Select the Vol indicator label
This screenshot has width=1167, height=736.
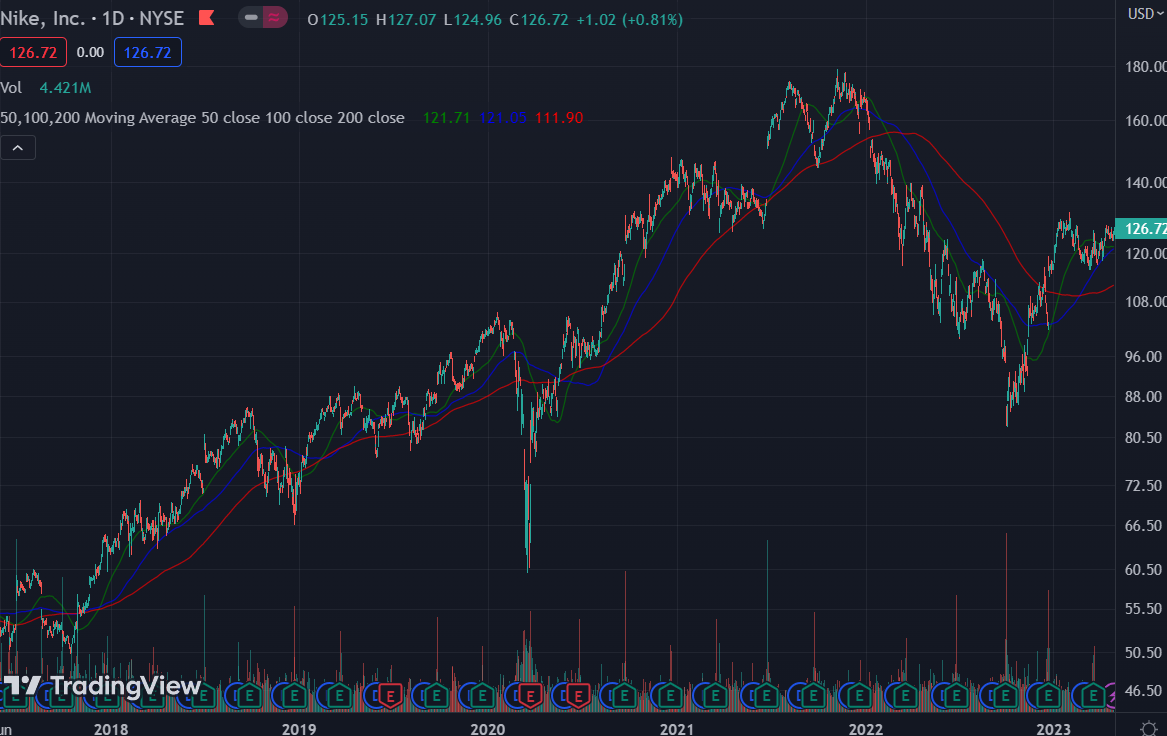tap(11, 88)
